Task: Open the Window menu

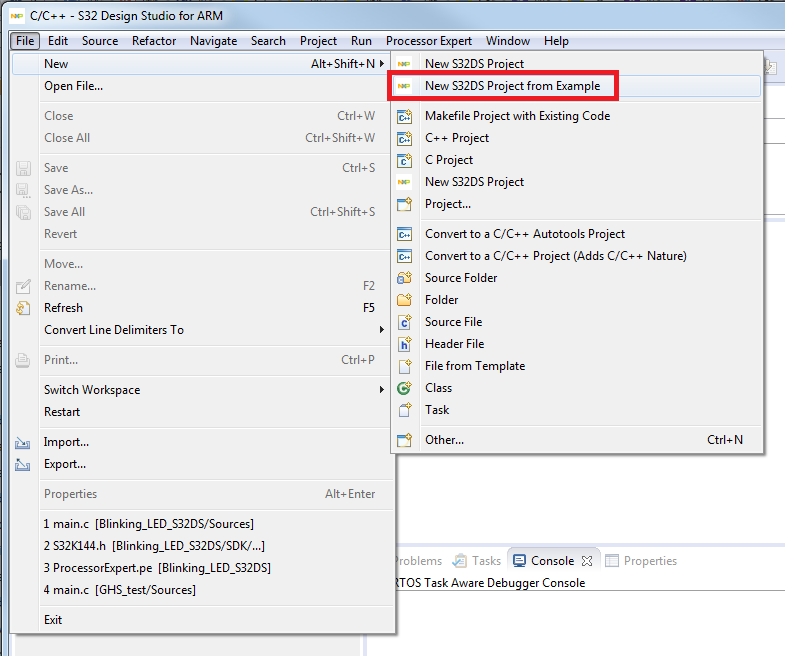Action: point(508,41)
